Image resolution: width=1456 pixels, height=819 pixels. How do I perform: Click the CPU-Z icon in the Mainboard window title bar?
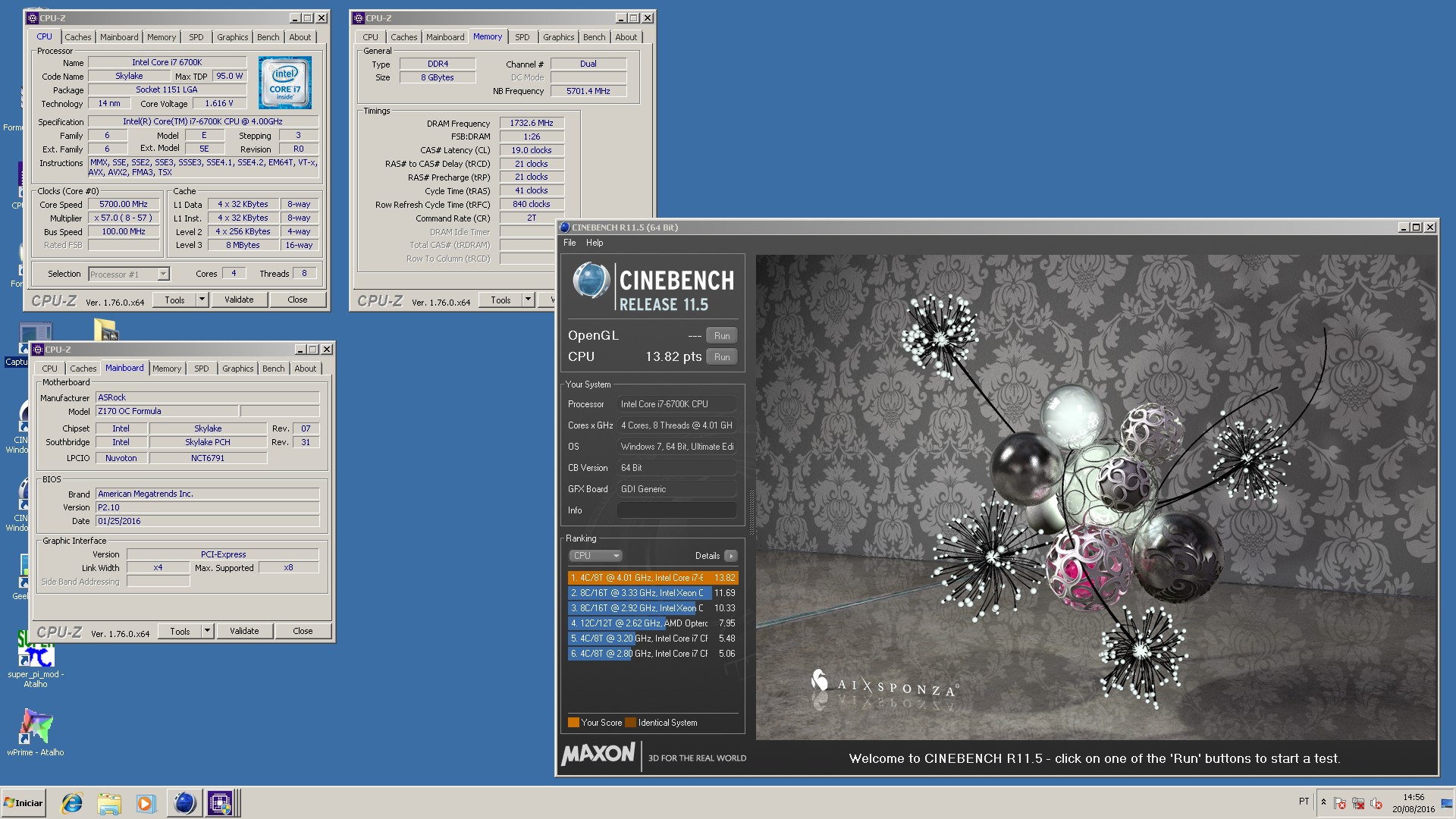coord(38,350)
